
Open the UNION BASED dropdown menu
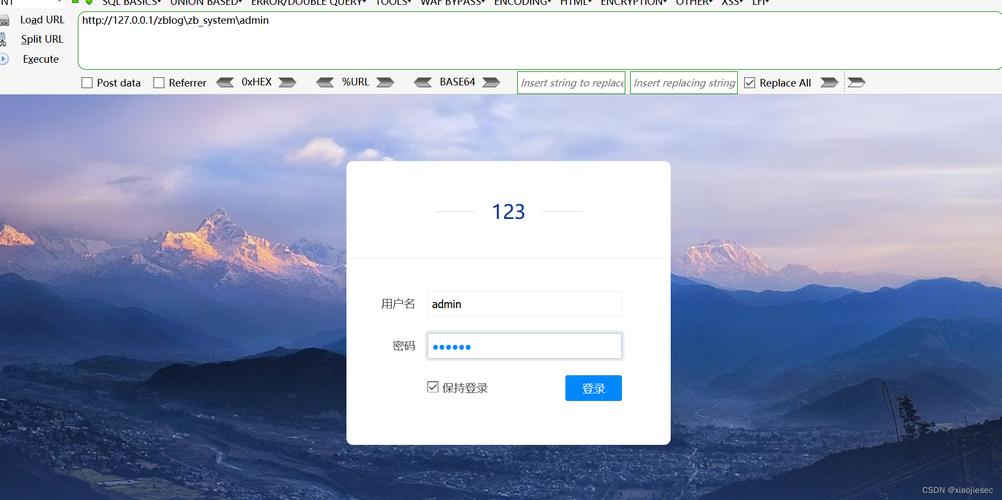point(206,3)
